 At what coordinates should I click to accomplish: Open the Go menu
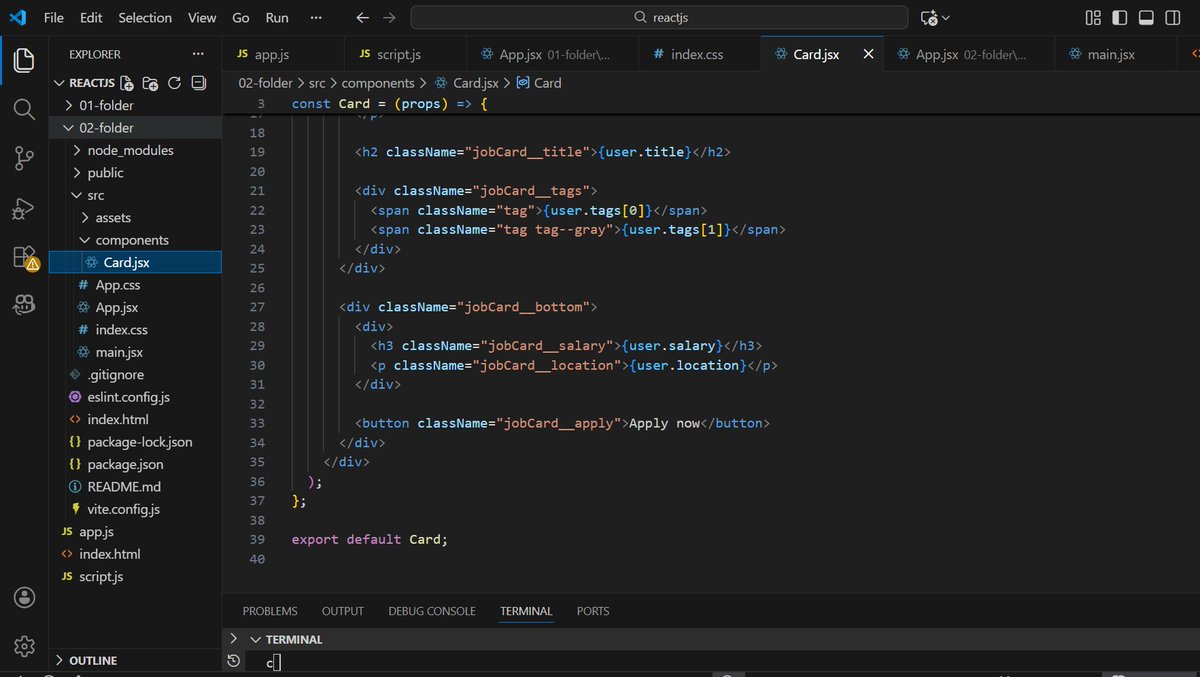click(241, 18)
